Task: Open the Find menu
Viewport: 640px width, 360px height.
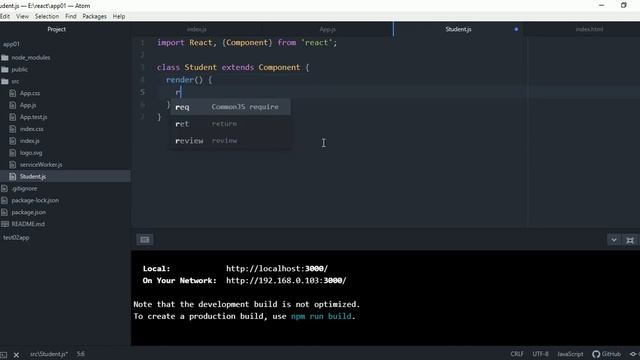Action: point(71,16)
